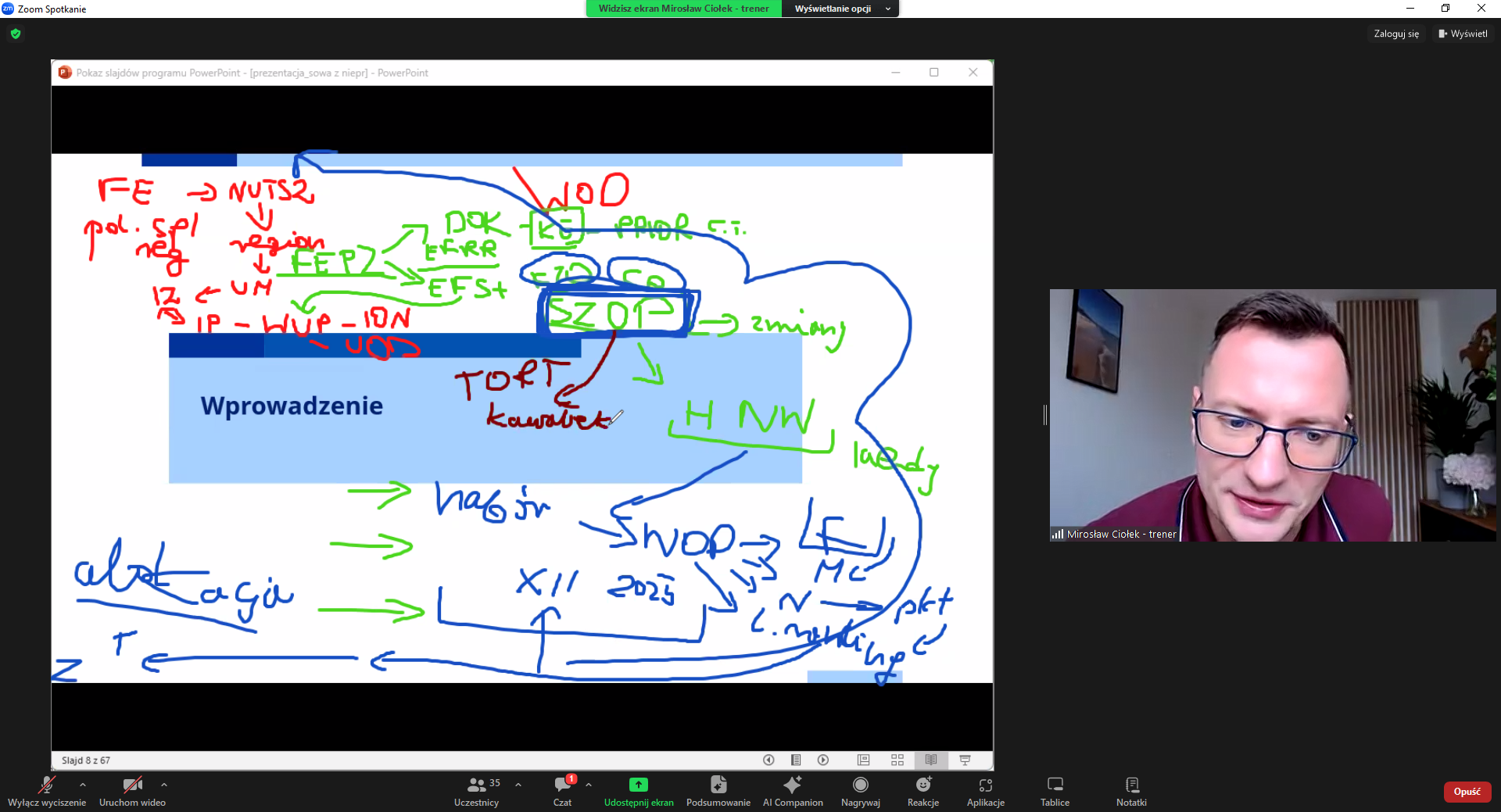Toggle microphone mute (Wyłącz wyciszenie)

click(x=47, y=791)
